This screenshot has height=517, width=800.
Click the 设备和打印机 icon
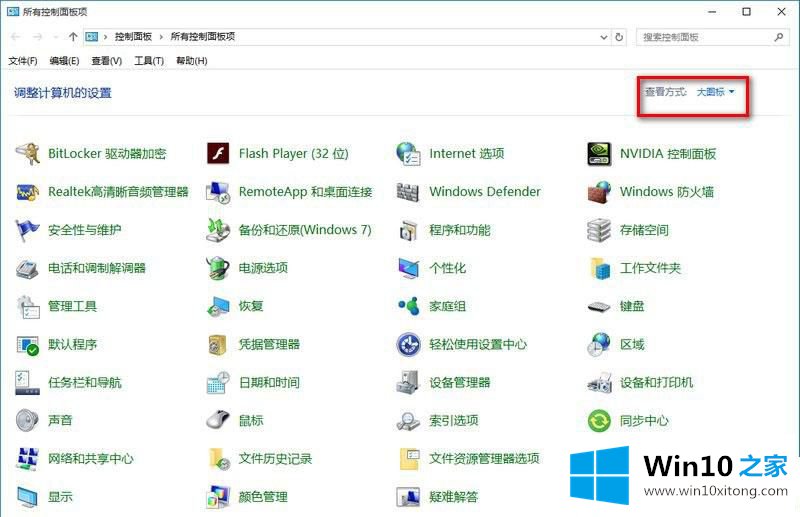(x=599, y=383)
